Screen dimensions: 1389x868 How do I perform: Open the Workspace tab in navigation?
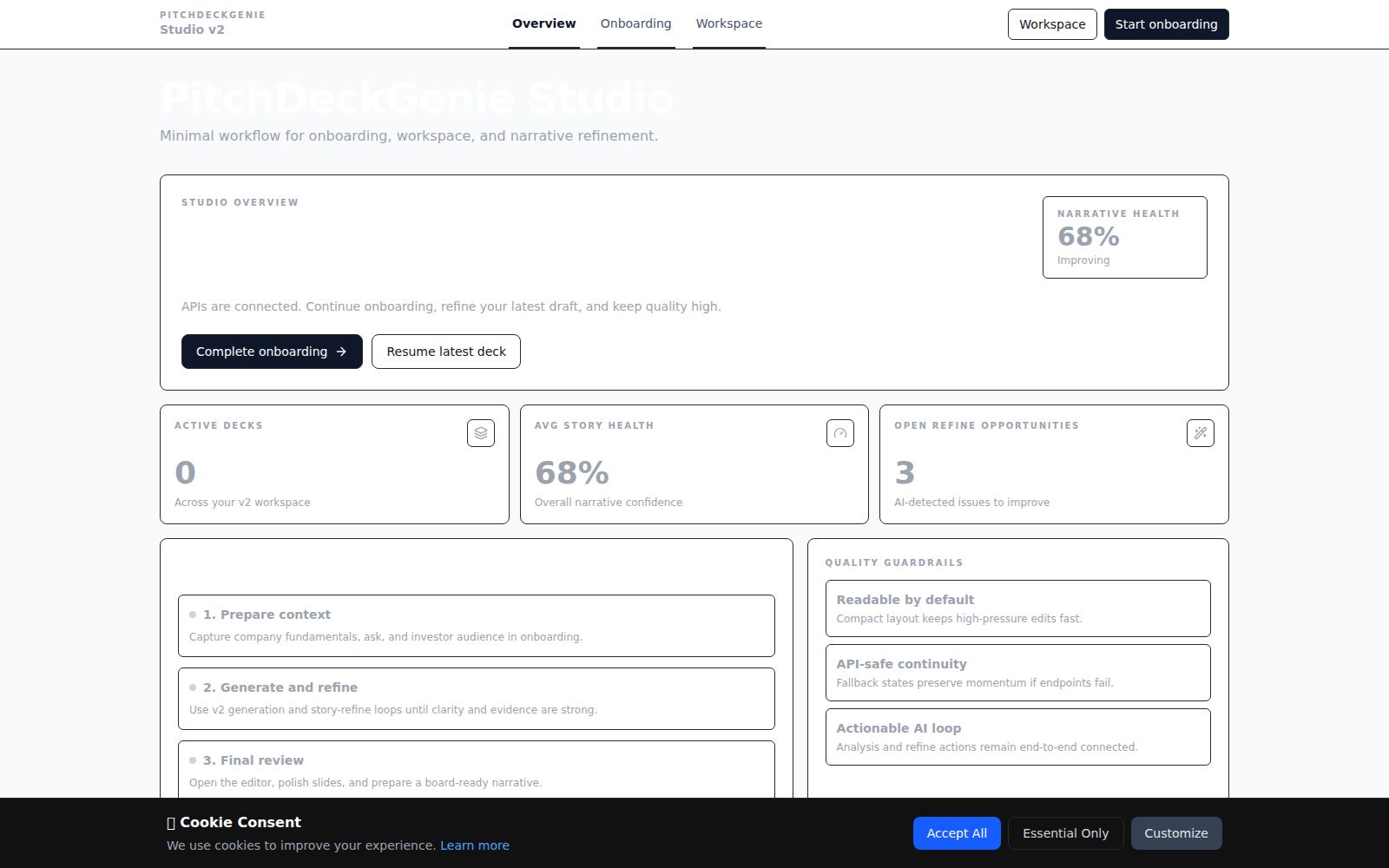pos(728,24)
